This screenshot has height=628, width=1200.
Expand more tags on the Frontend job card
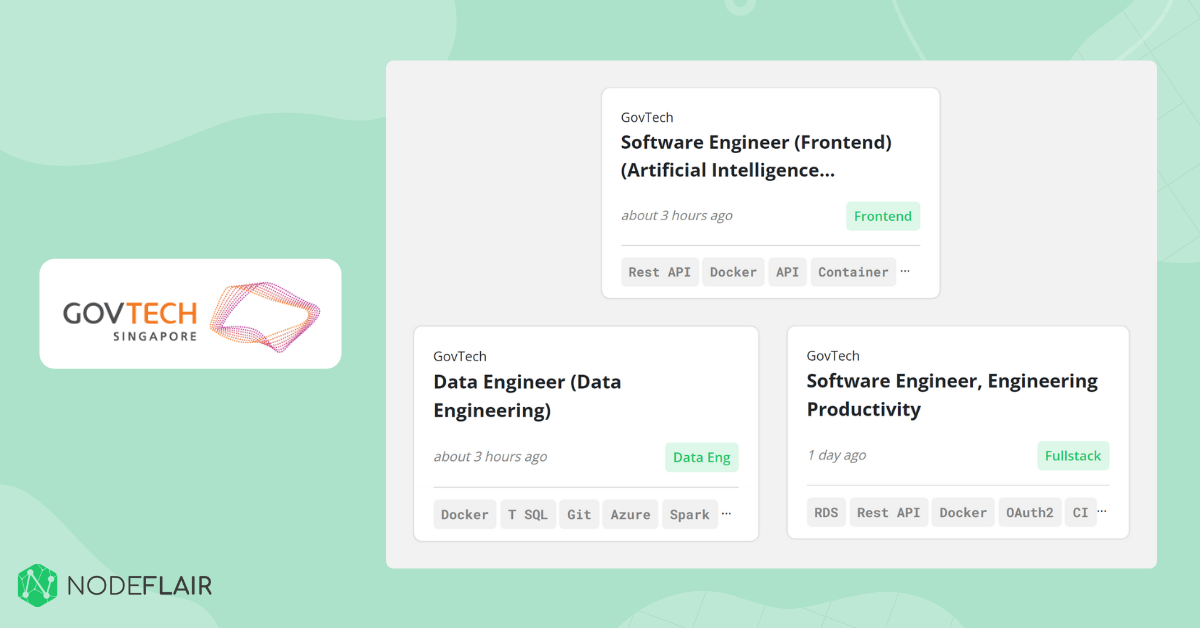point(905,271)
